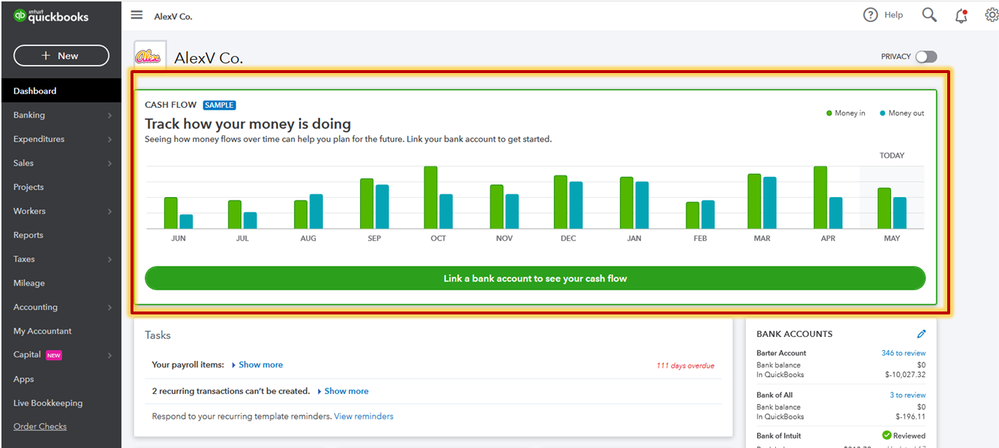
Task: Click the Money out legend dot
Action: pos(882,113)
